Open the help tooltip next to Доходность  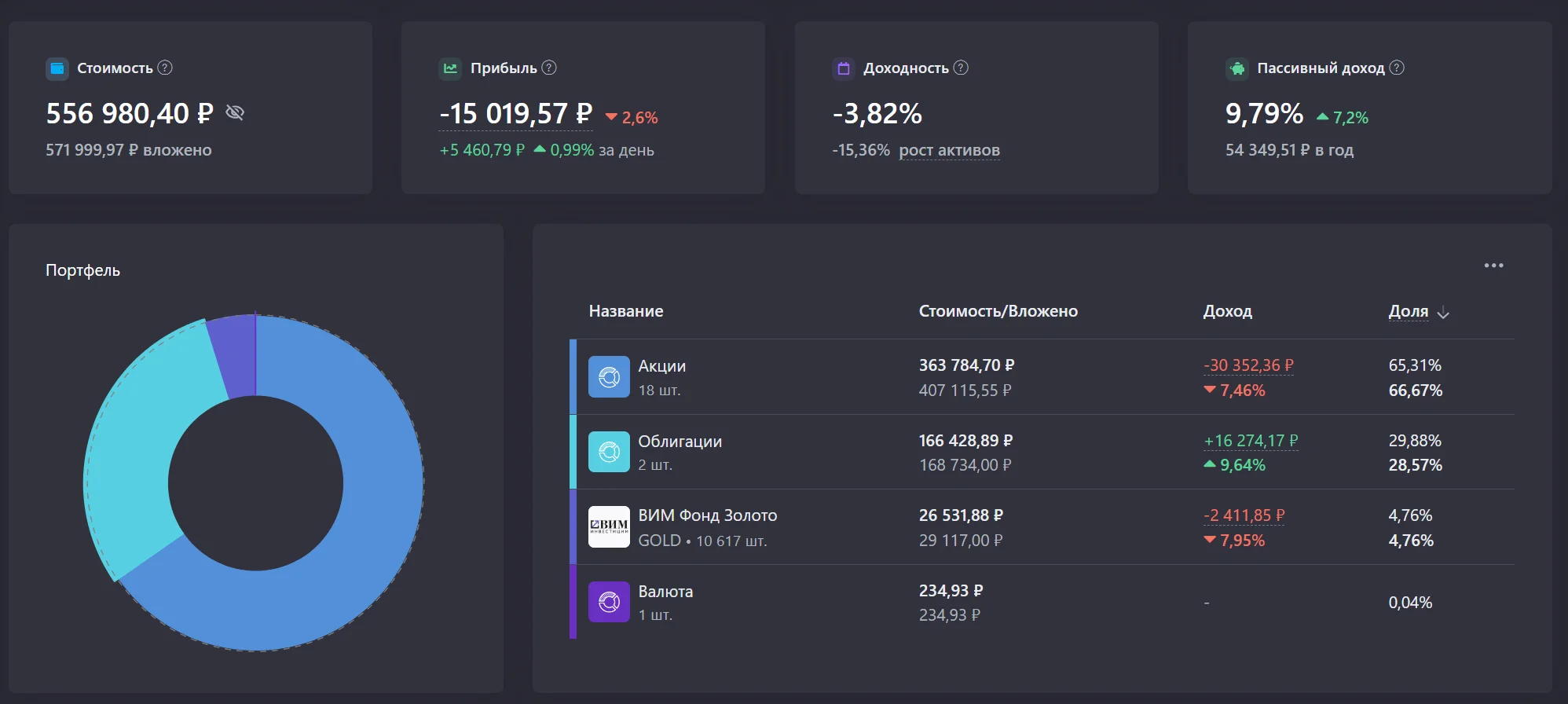tap(961, 68)
